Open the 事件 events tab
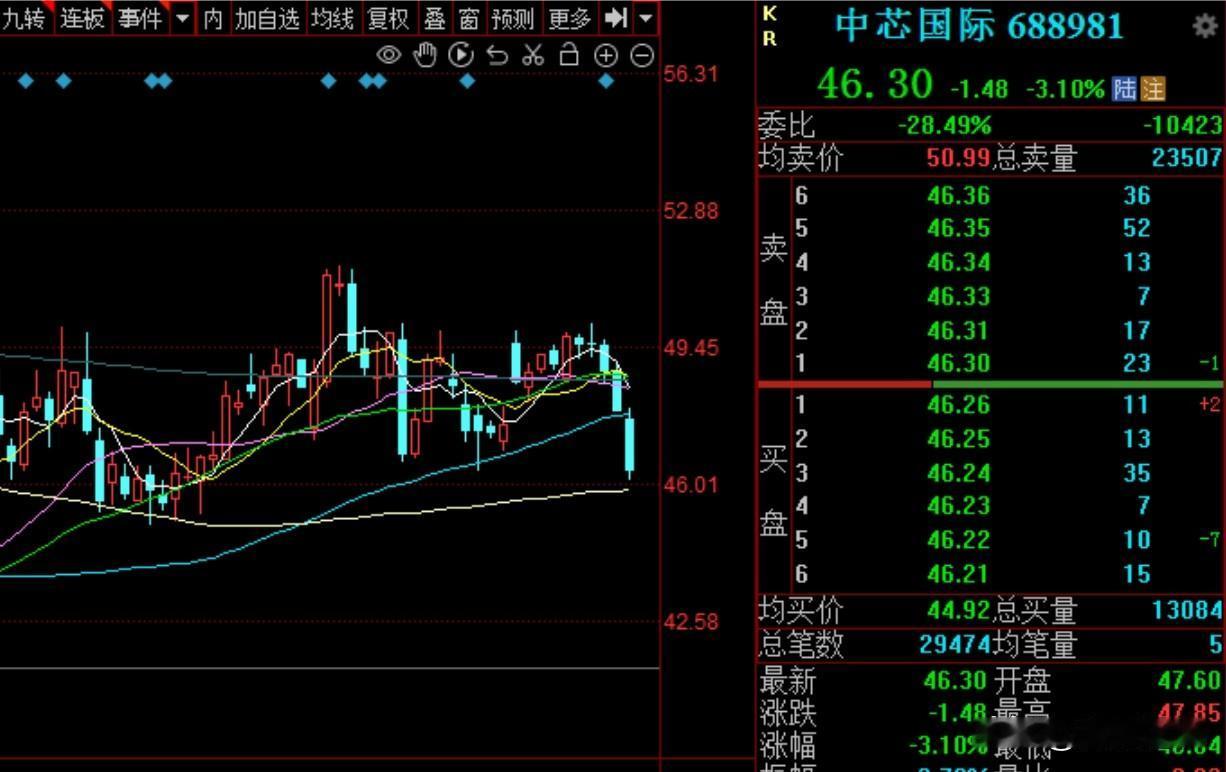Viewport: 1226px width, 772px height. pyautogui.click(x=140, y=18)
